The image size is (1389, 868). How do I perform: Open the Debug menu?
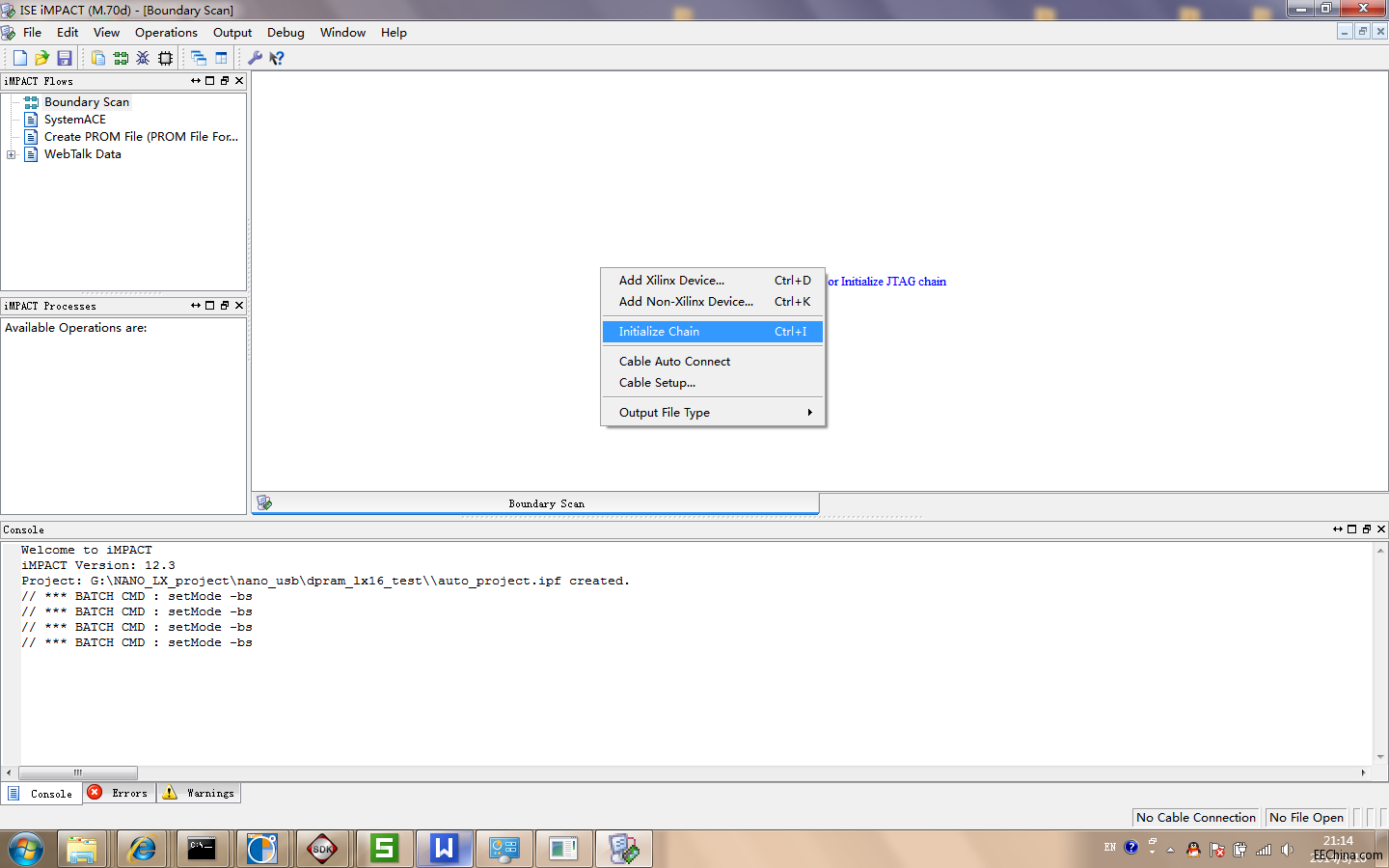(286, 33)
